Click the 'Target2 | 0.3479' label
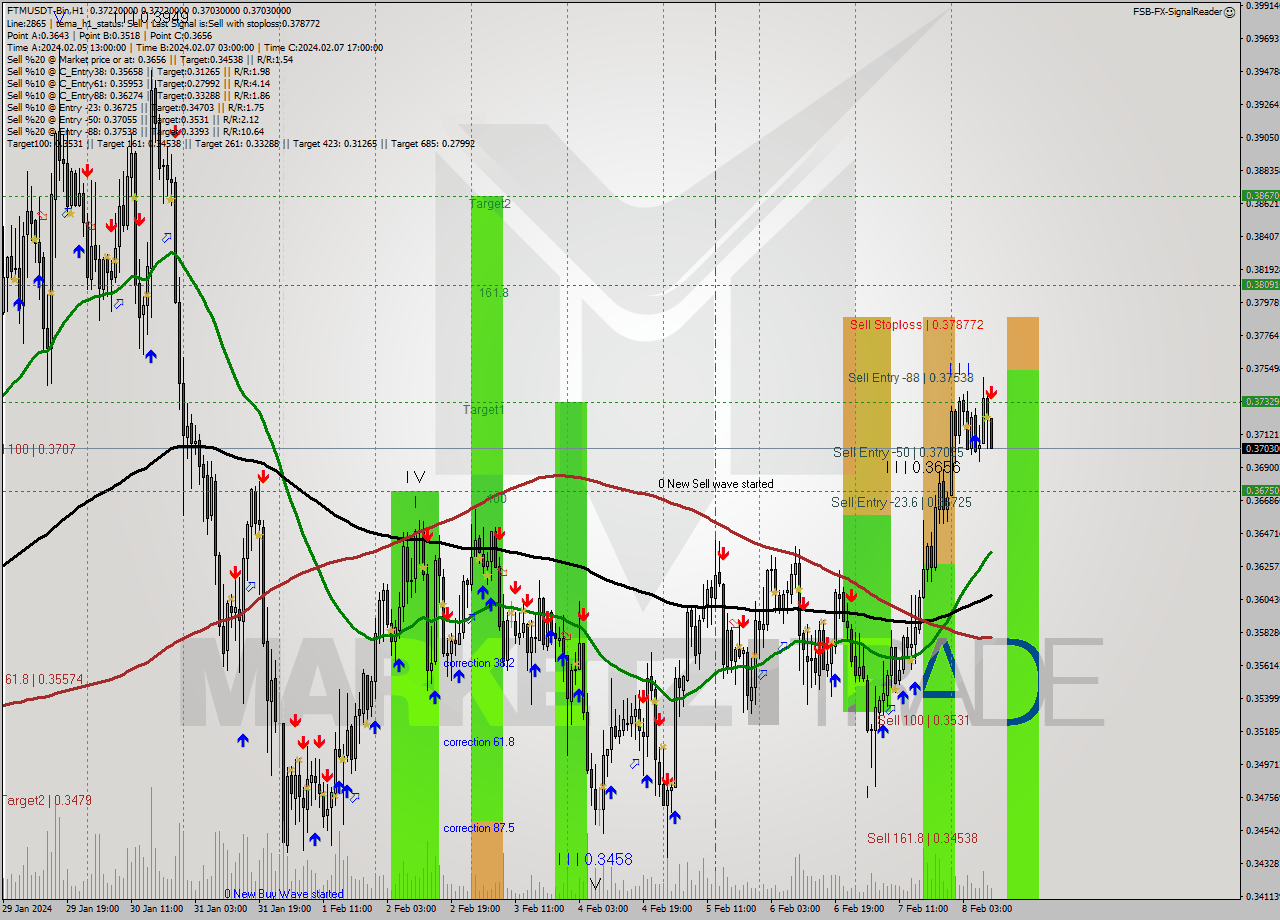Image resolution: width=1280 pixels, height=920 pixels. point(46,801)
